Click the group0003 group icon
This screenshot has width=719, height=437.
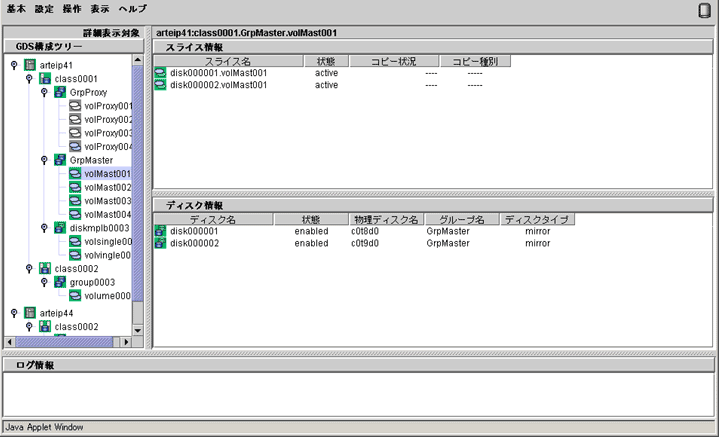60,282
